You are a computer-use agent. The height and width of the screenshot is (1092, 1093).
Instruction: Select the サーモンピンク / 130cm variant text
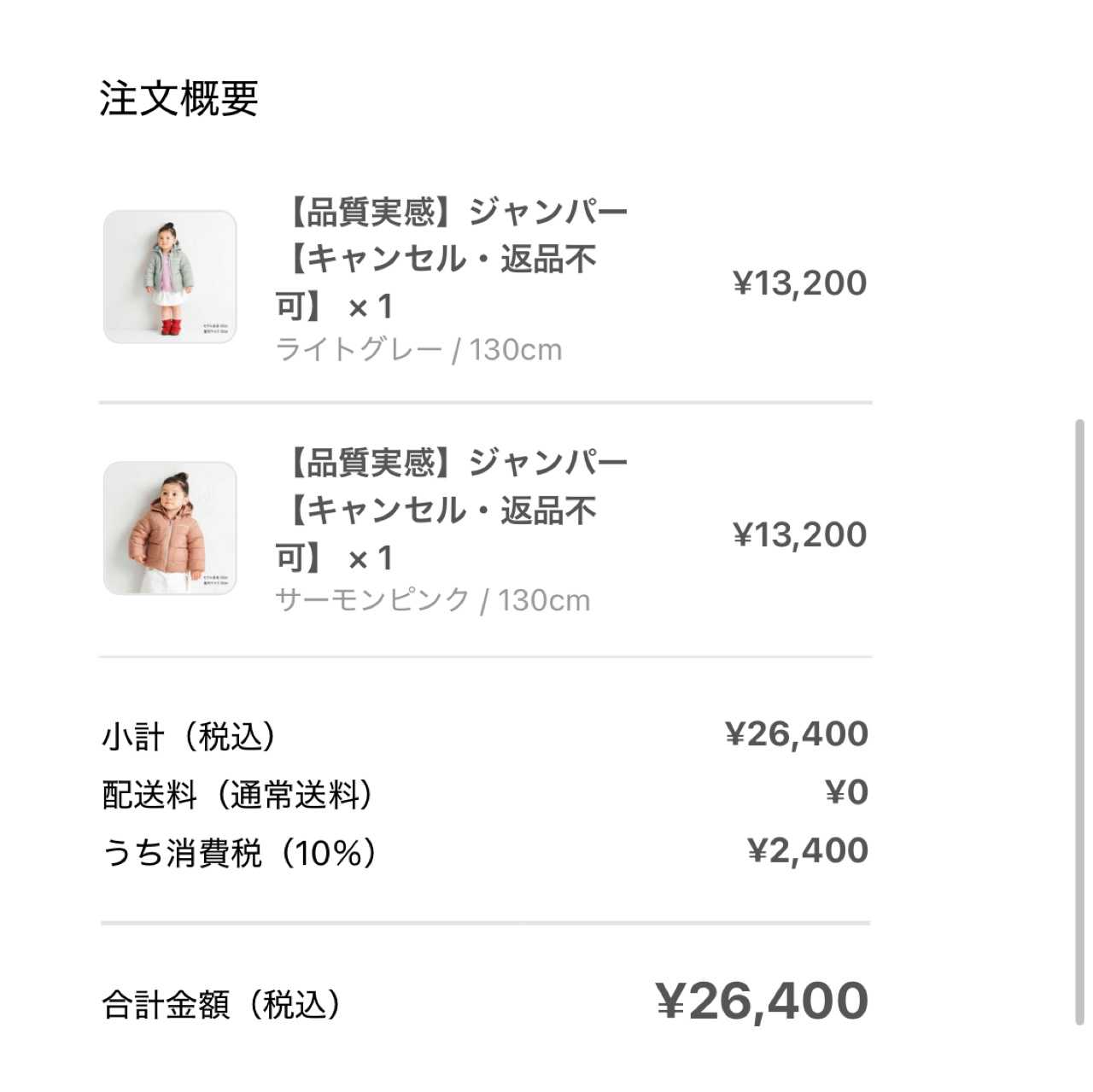432,600
